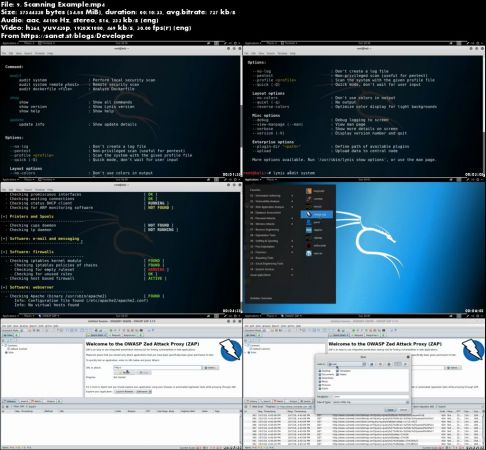Open the Request tab in the ZAP welcome thumbnail
The height and width of the screenshot is (450, 486).
pyautogui.click(x=115, y=335)
